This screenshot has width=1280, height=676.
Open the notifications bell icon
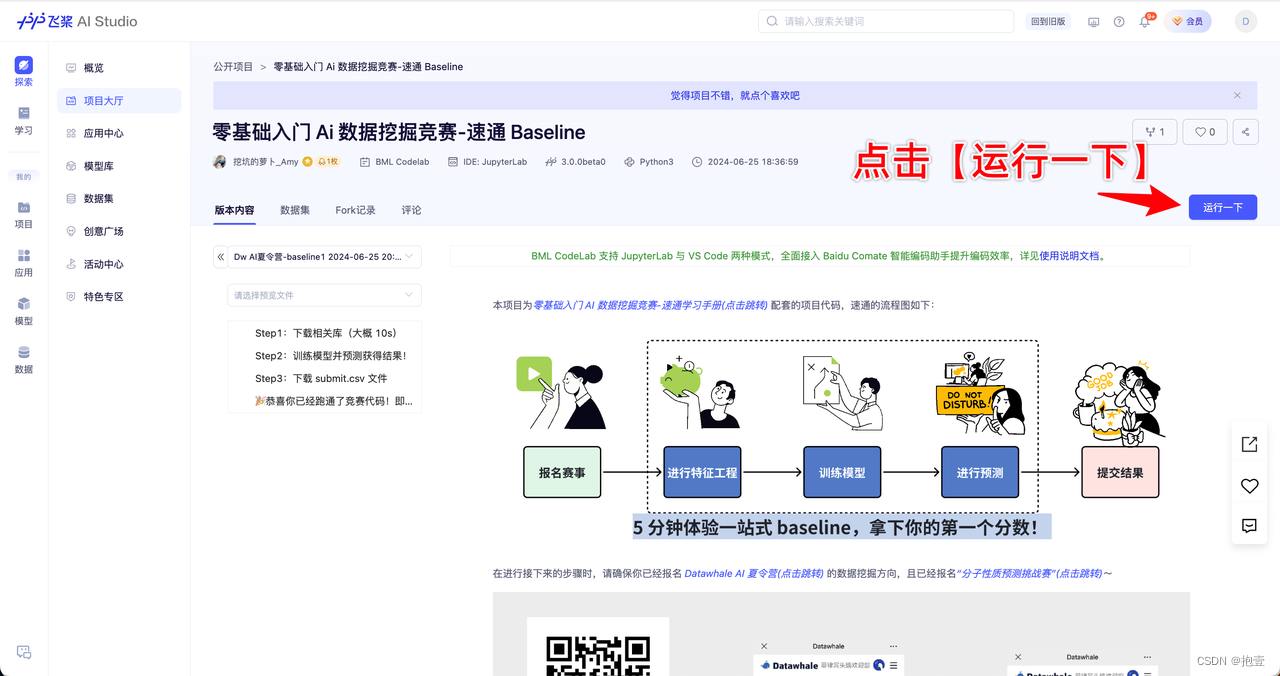[1145, 21]
